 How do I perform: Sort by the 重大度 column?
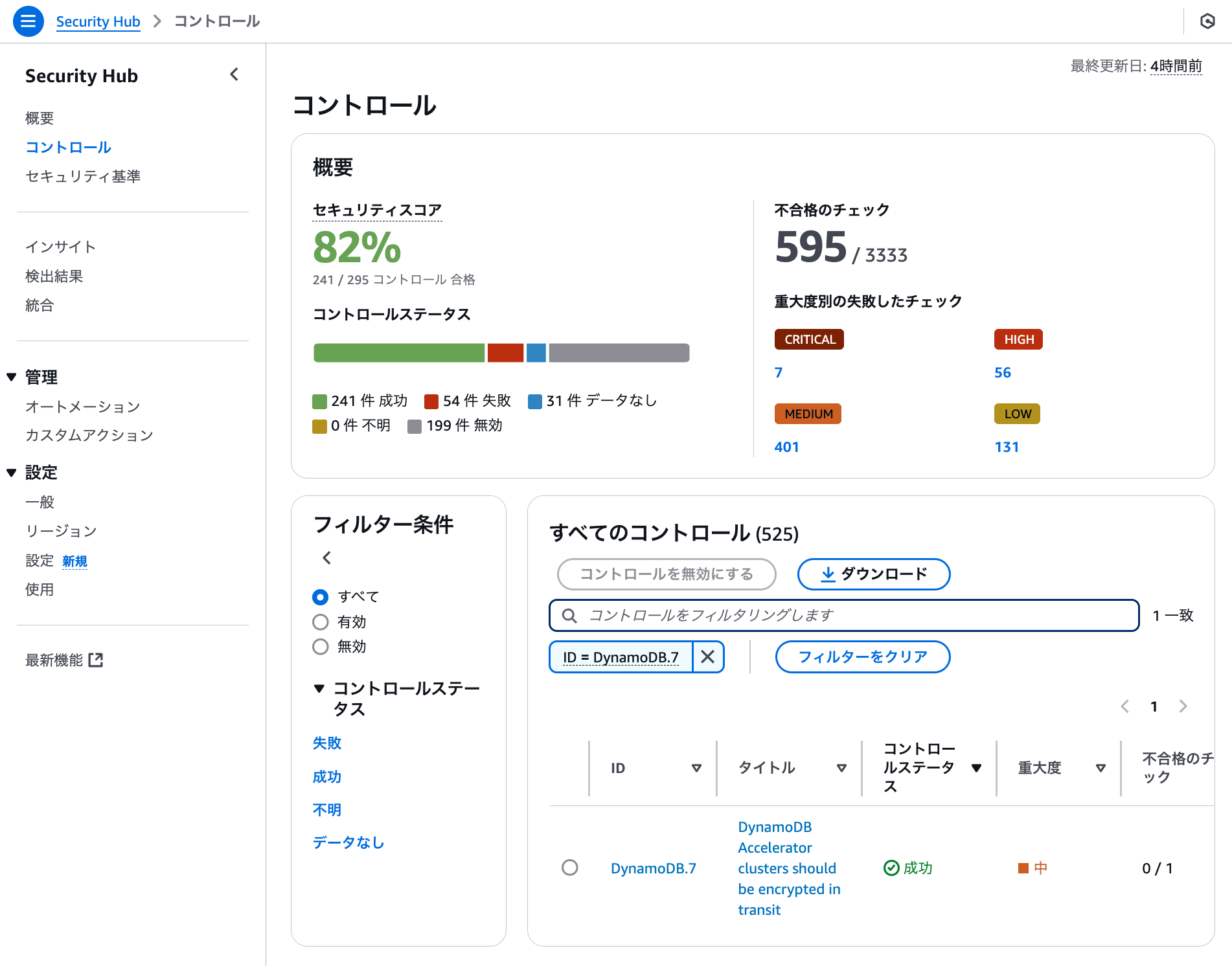coord(1101,768)
